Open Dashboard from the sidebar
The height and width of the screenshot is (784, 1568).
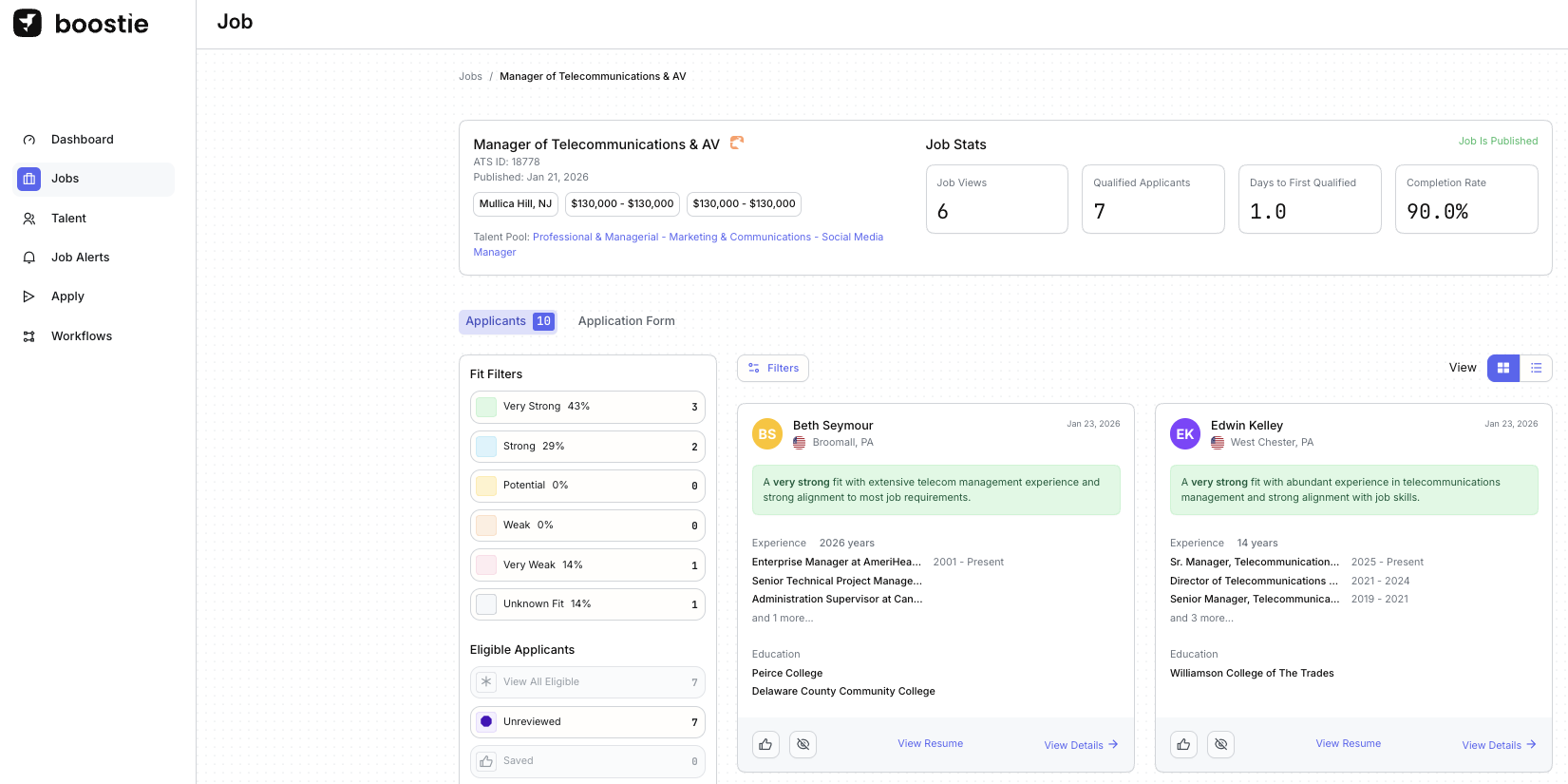coord(82,140)
